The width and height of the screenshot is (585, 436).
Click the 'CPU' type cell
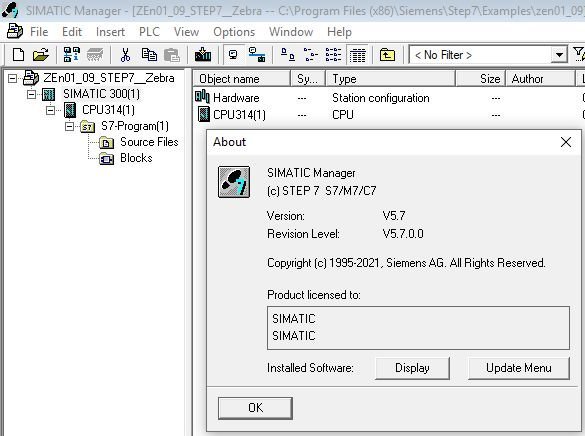[343, 115]
